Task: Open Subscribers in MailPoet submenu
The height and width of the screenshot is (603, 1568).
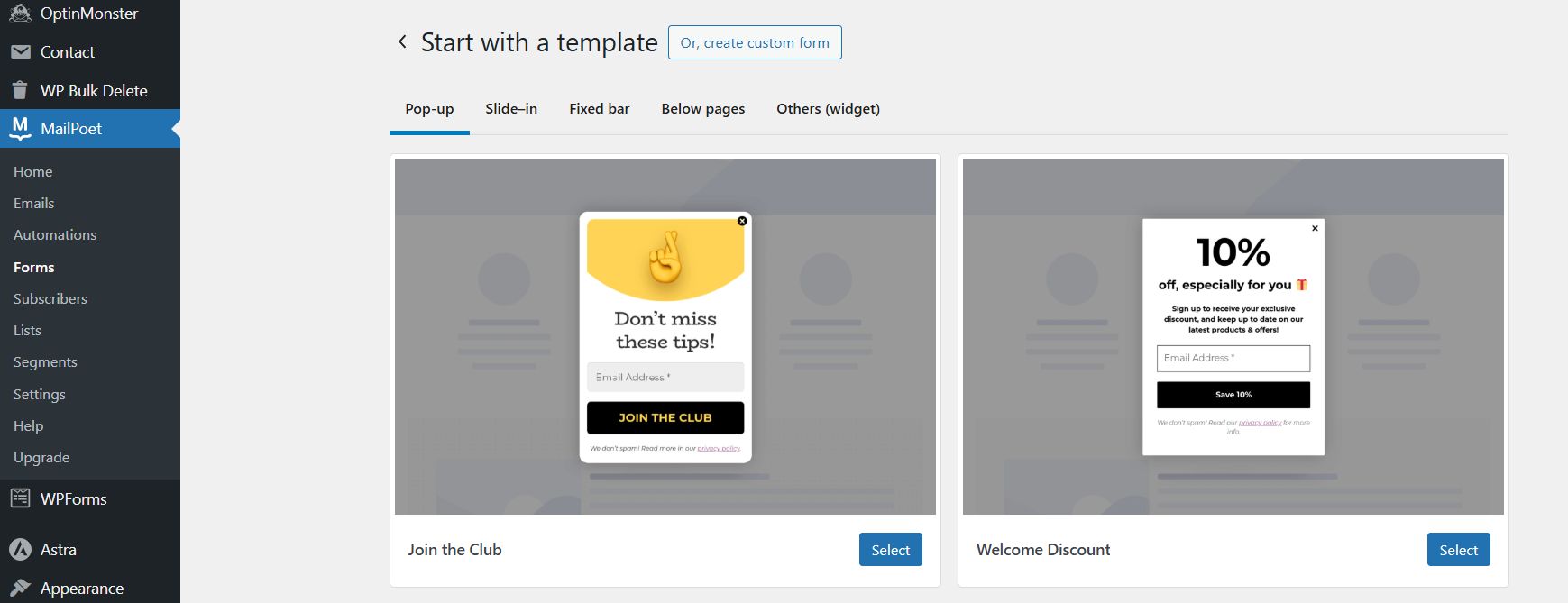Action: tap(50, 298)
